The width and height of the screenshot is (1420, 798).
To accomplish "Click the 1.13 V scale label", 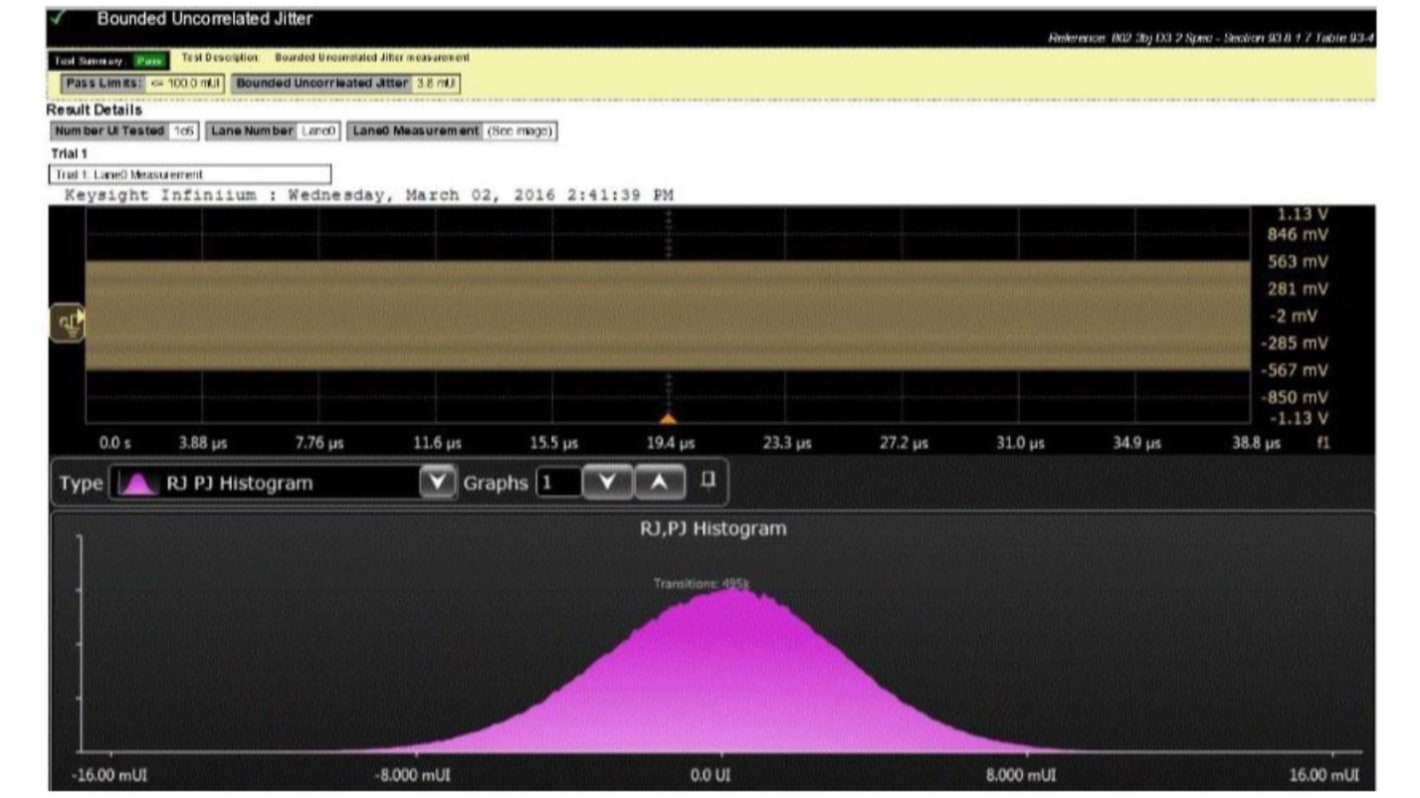I will click(x=1304, y=214).
